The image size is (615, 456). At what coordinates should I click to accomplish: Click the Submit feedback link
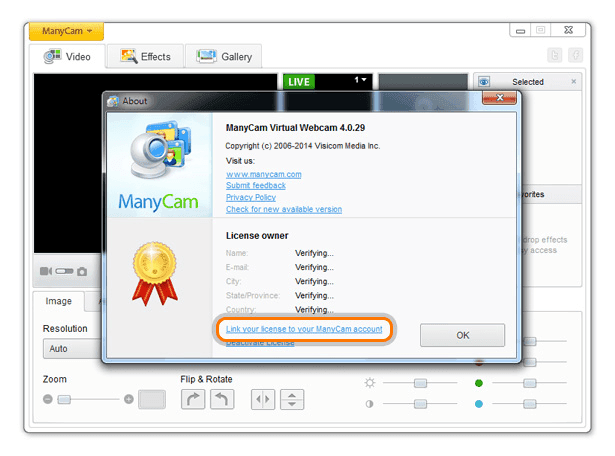(256, 185)
